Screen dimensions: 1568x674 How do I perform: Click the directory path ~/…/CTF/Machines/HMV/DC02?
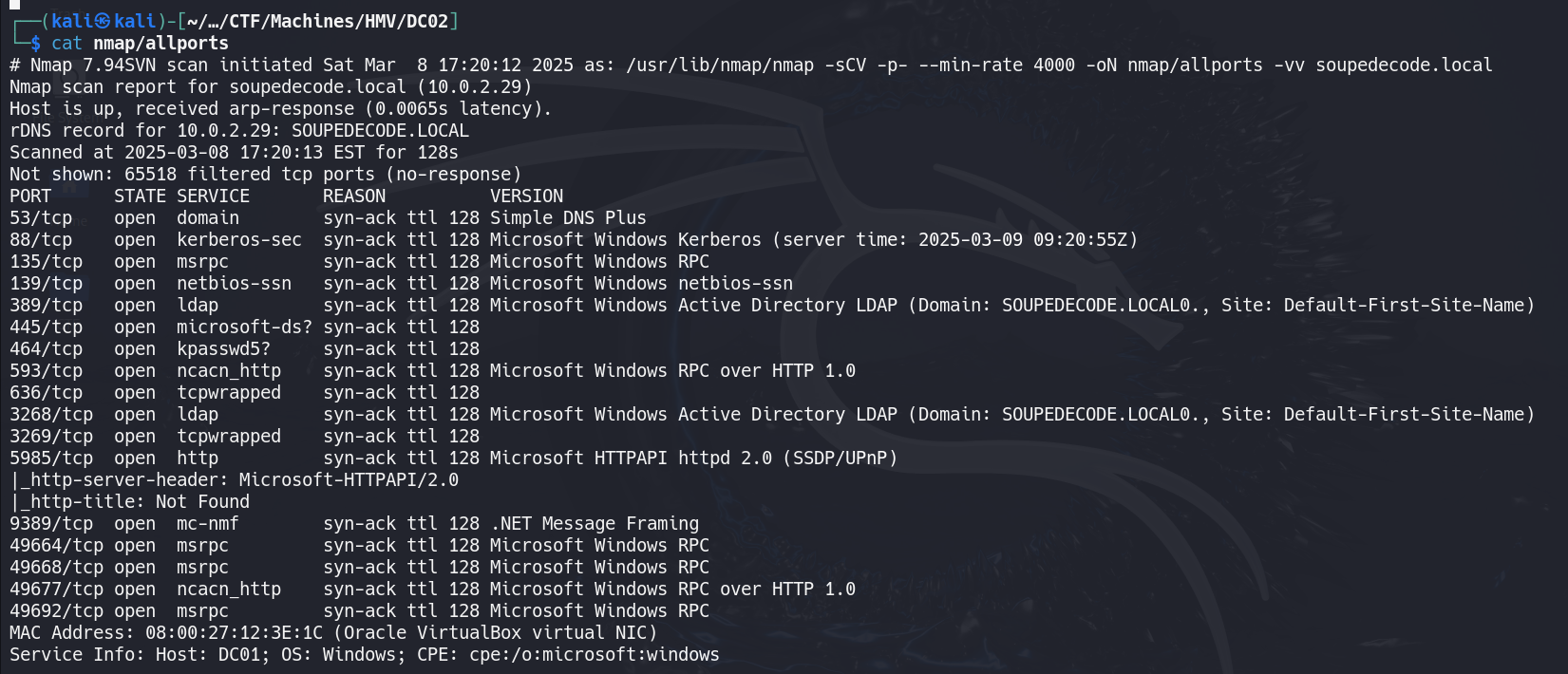pyautogui.click(x=317, y=21)
